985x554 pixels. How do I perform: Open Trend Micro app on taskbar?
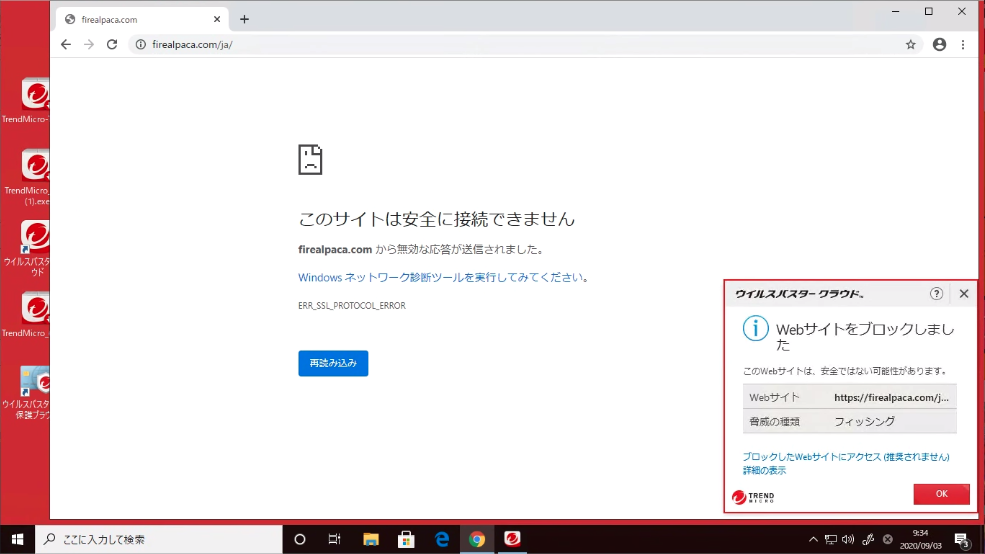pos(512,539)
